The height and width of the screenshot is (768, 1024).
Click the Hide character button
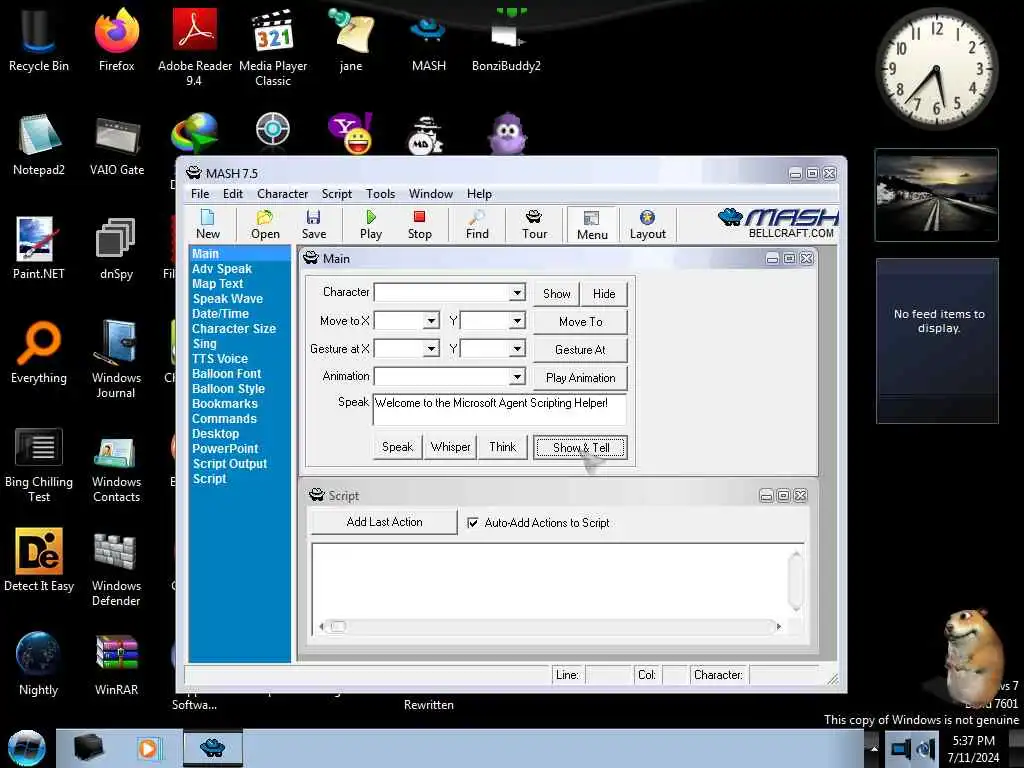tap(604, 294)
